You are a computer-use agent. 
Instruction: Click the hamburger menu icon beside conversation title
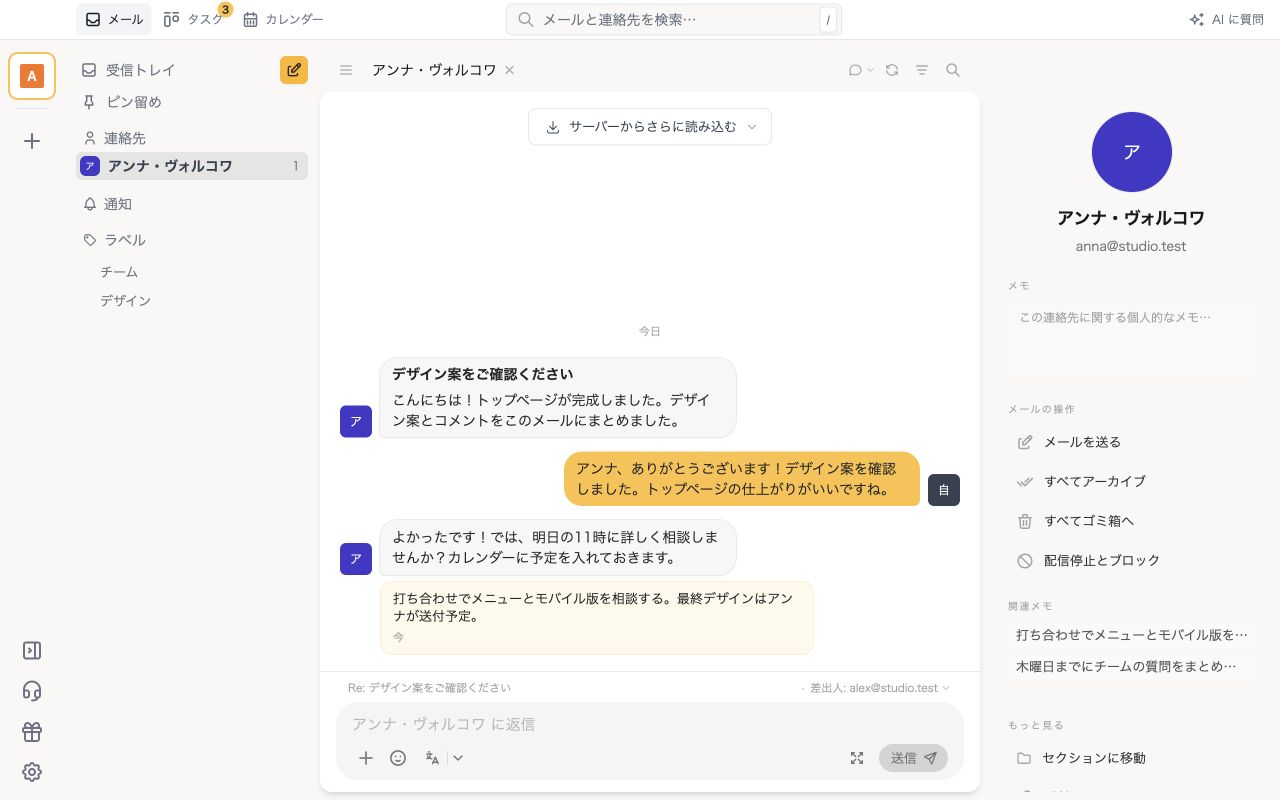tap(346, 70)
